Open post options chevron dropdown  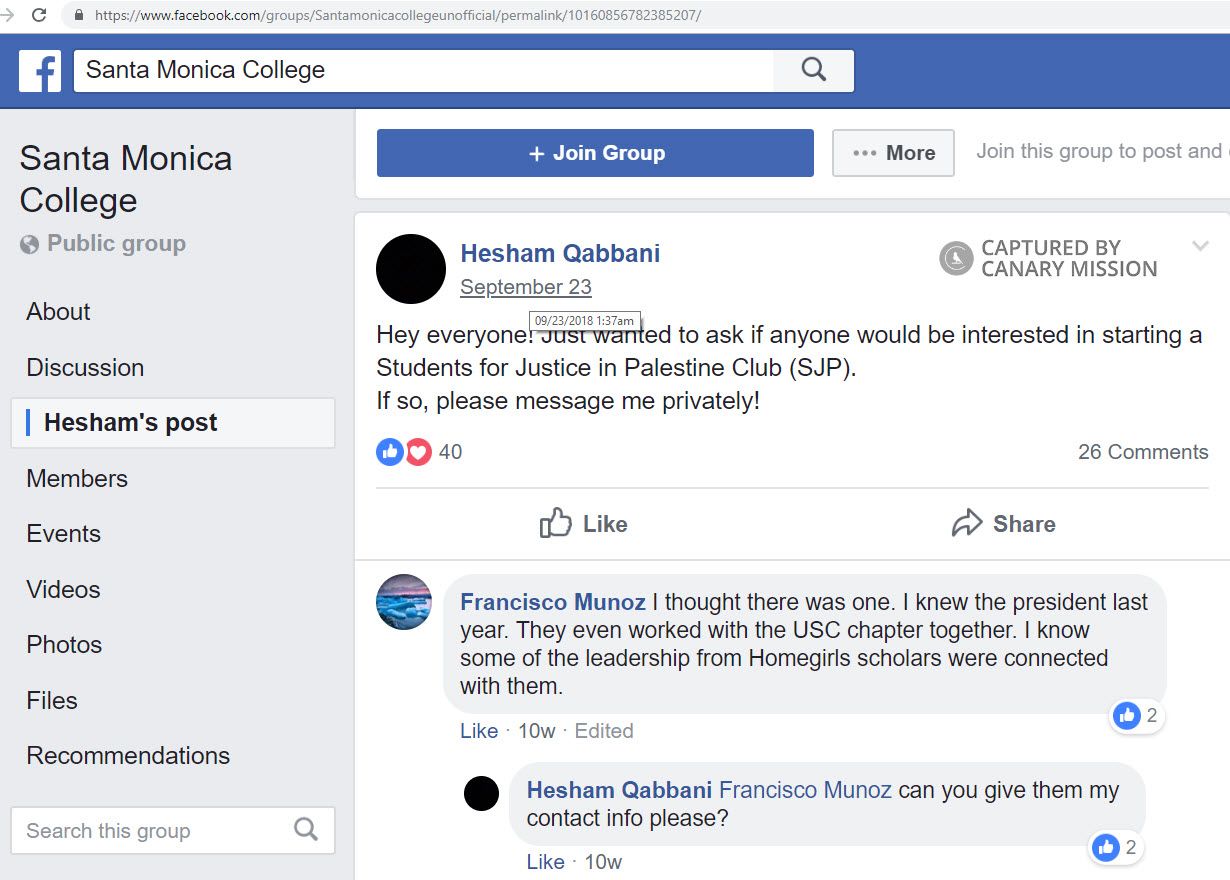click(x=1201, y=246)
